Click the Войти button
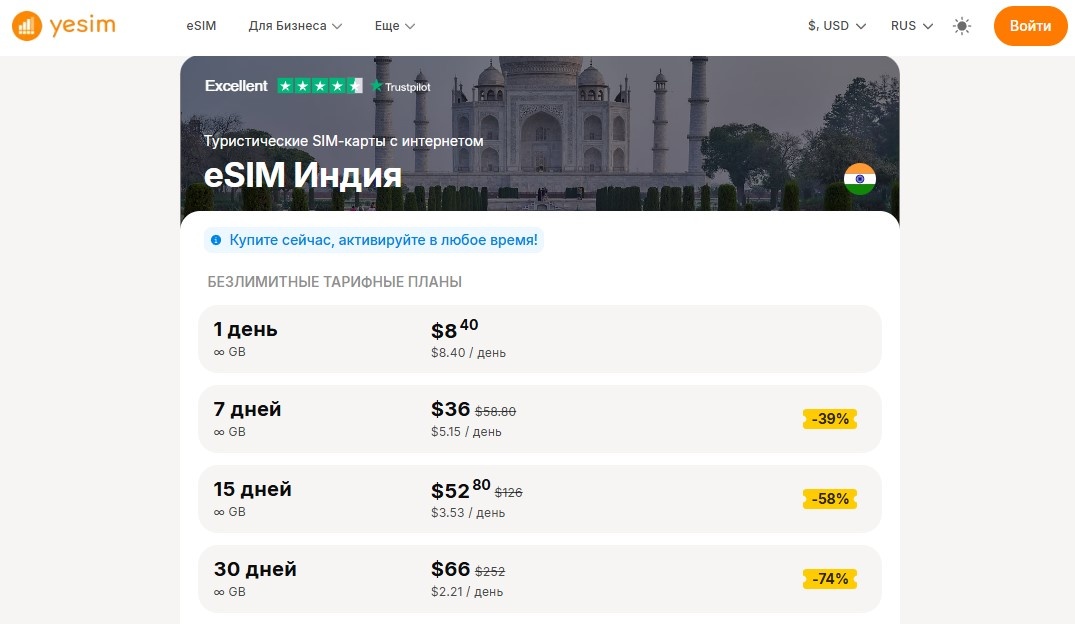Screen dimensions: 1075x624 click(1030, 26)
